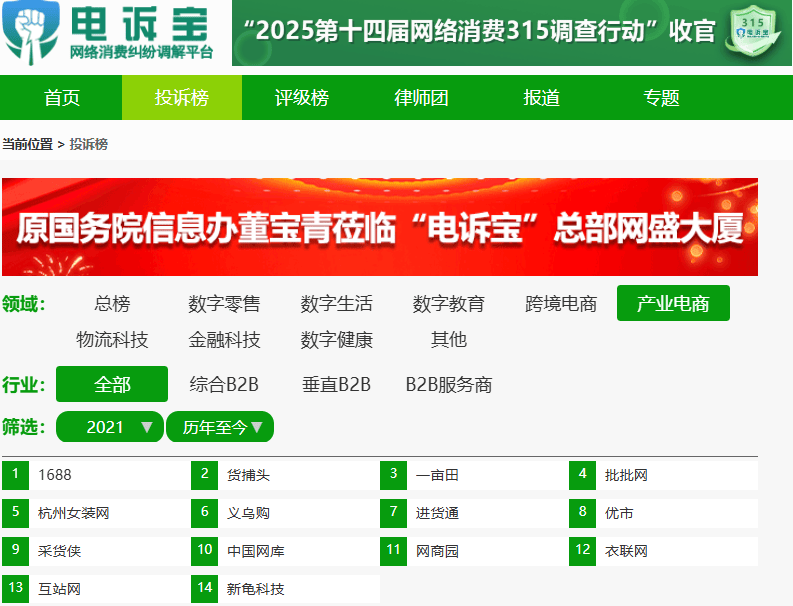The height and width of the screenshot is (606, 793).
Task: Open the 1688 ranking entry
Action: (x=55, y=475)
